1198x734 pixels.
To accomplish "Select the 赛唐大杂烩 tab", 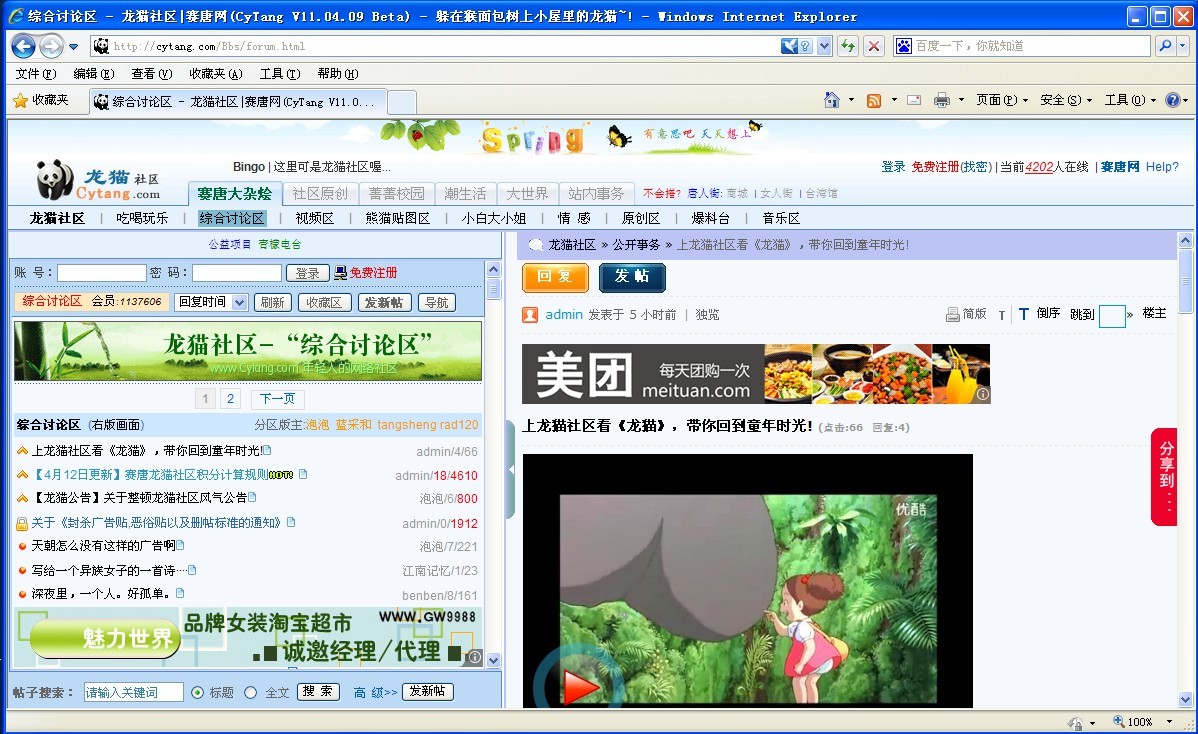I will click(x=235, y=194).
